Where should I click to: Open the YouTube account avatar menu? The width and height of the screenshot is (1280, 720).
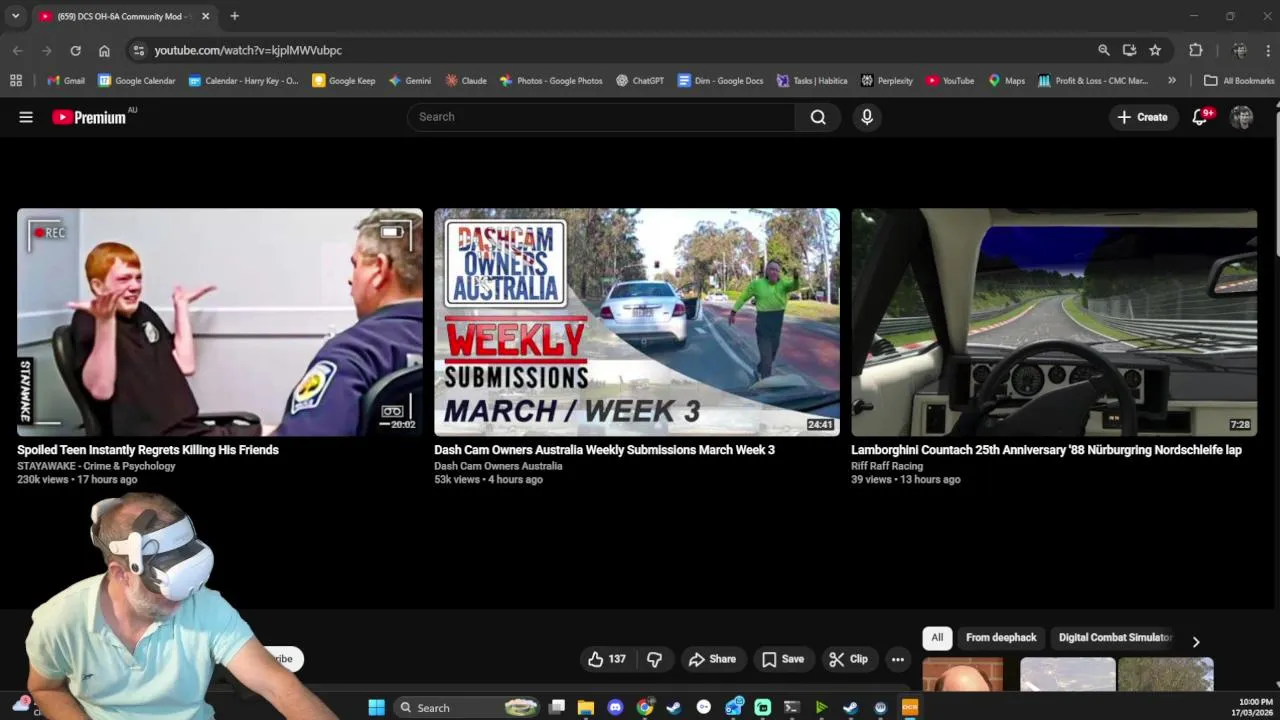1242,117
